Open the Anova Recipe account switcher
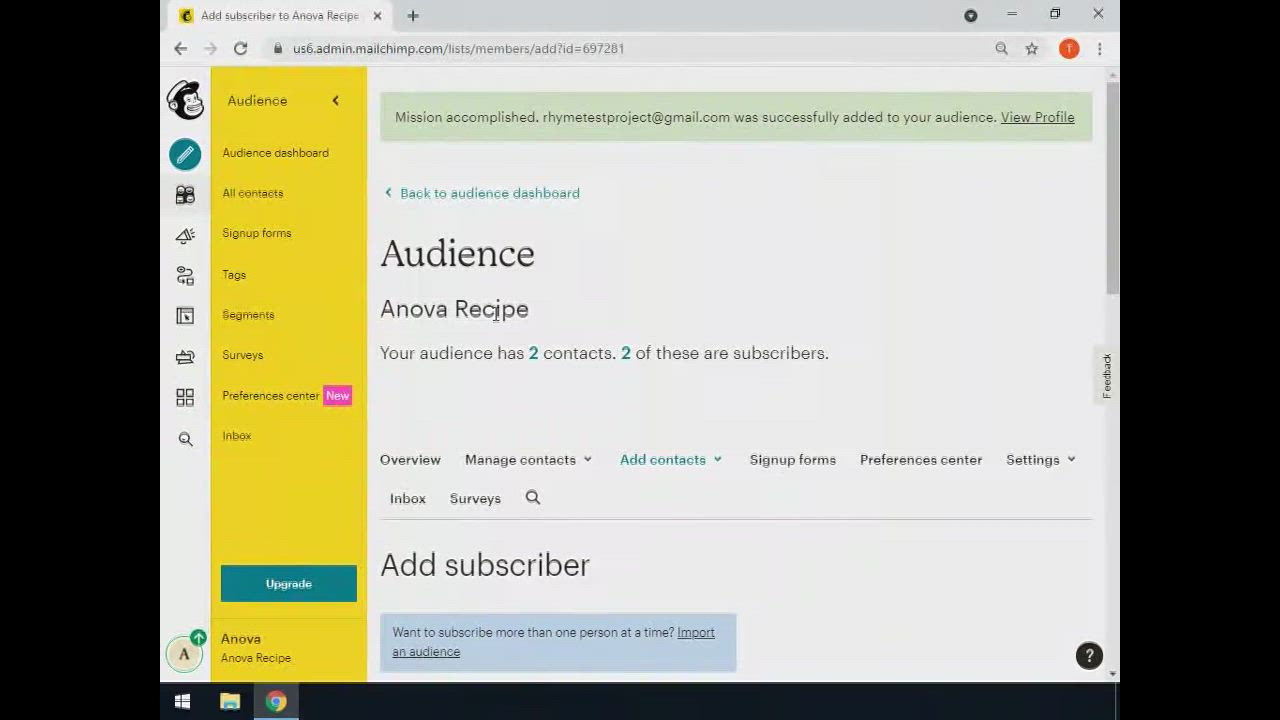The width and height of the screenshot is (1280, 720). (256, 648)
